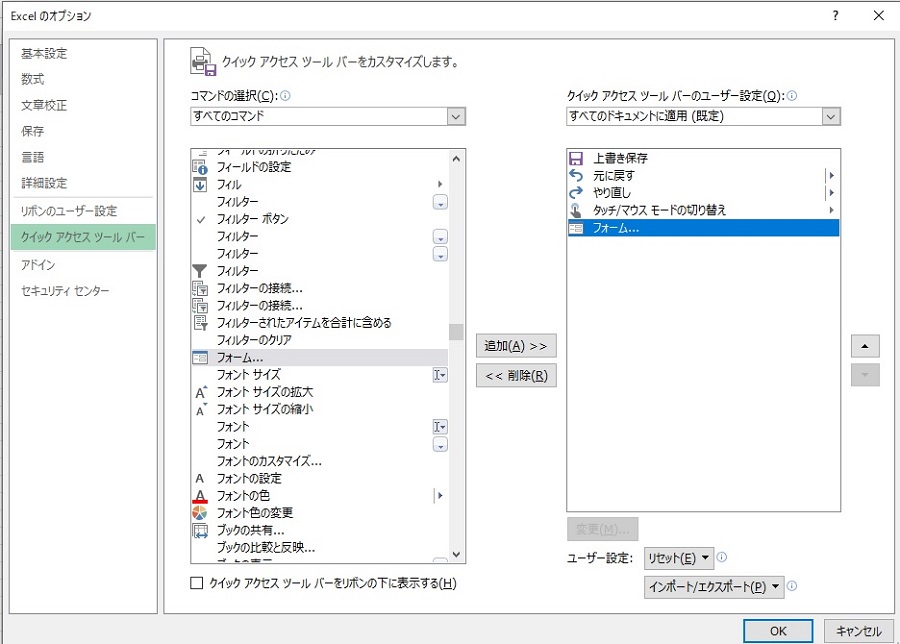Click info icon beside ユーザー設定(Q) label
The width and height of the screenshot is (900, 644).
click(792, 96)
